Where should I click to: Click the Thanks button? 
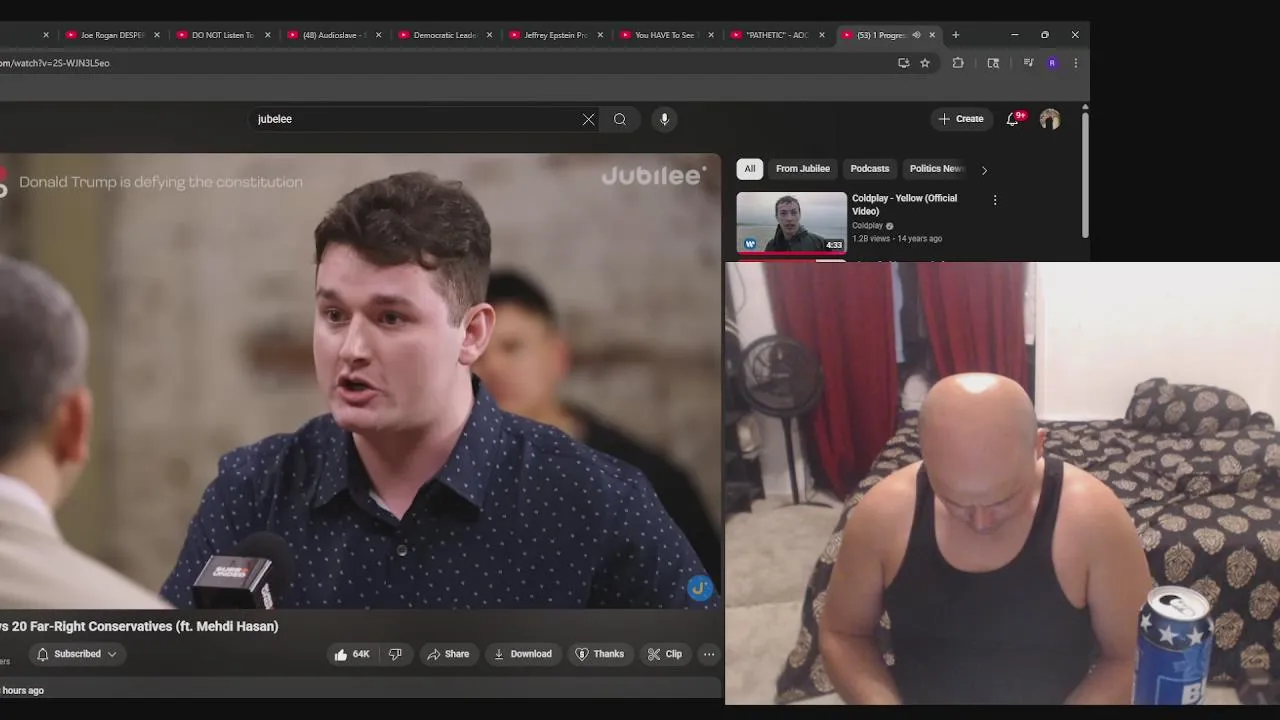tap(599, 654)
